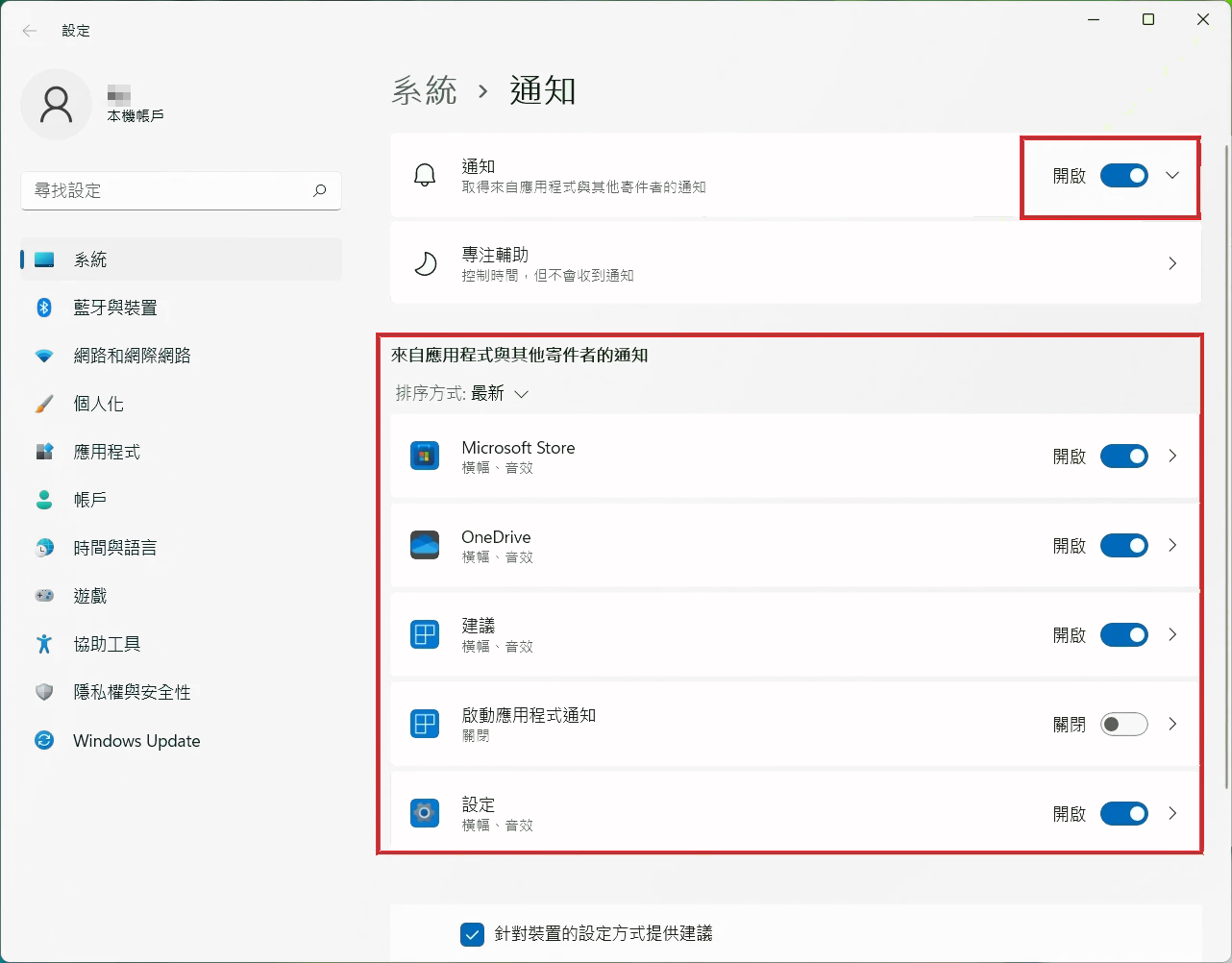The width and height of the screenshot is (1232, 963).
Task: Click the search magnifier icon
Action: [320, 190]
